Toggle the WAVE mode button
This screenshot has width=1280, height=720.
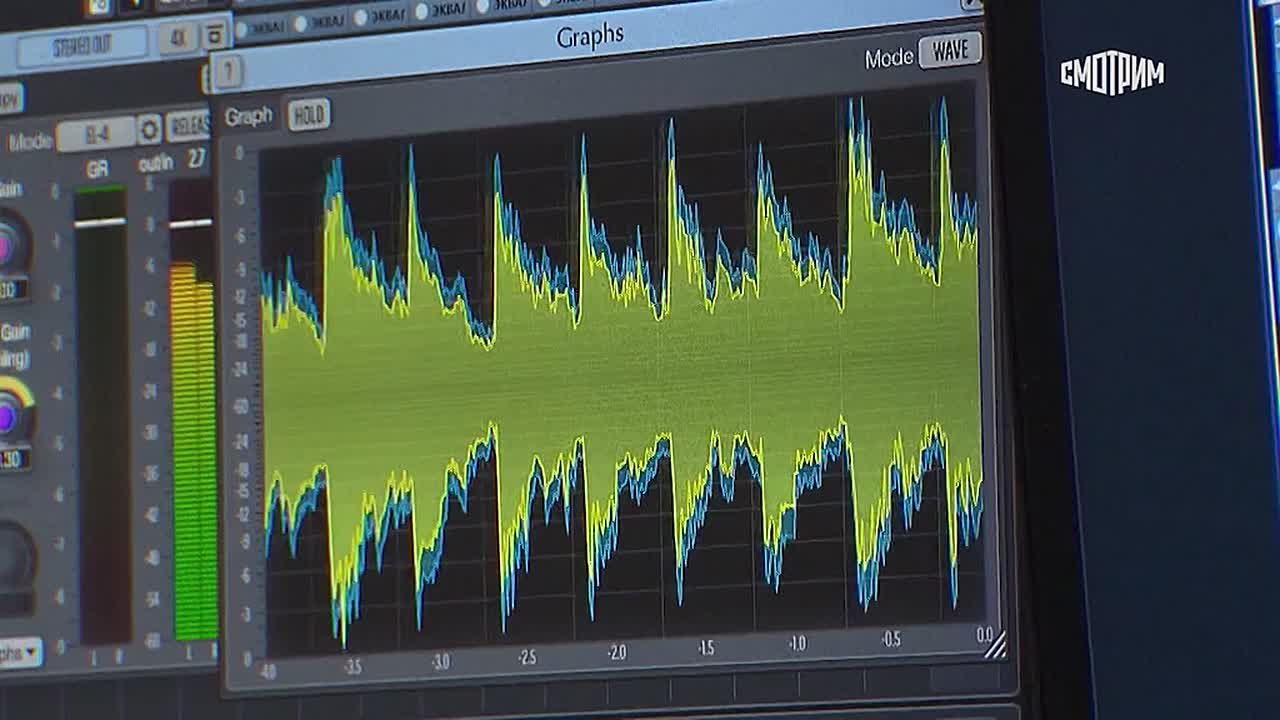[x=949, y=51]
